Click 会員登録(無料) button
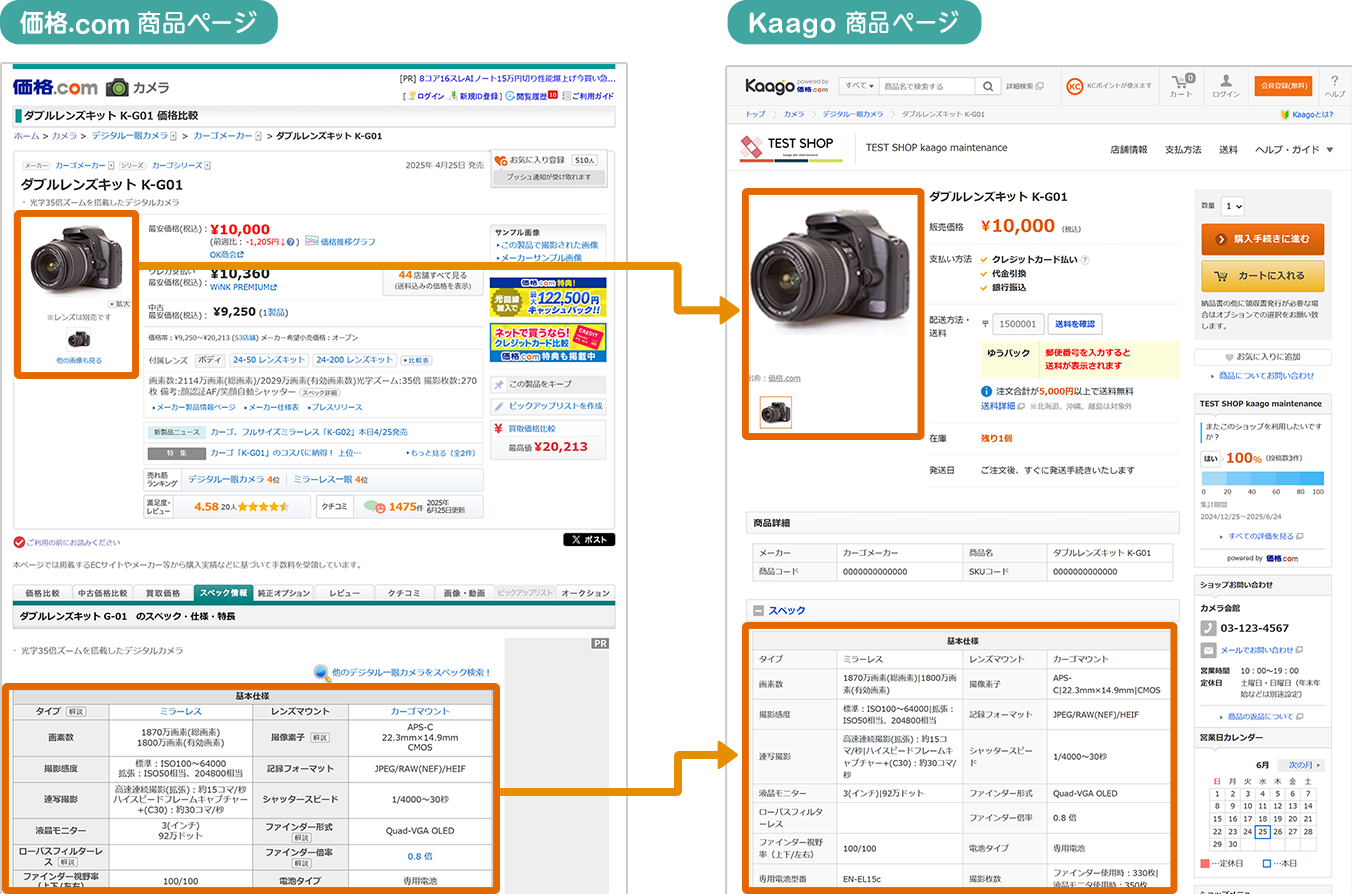This screenshot has height=894, width=1352. [1282, 86]
